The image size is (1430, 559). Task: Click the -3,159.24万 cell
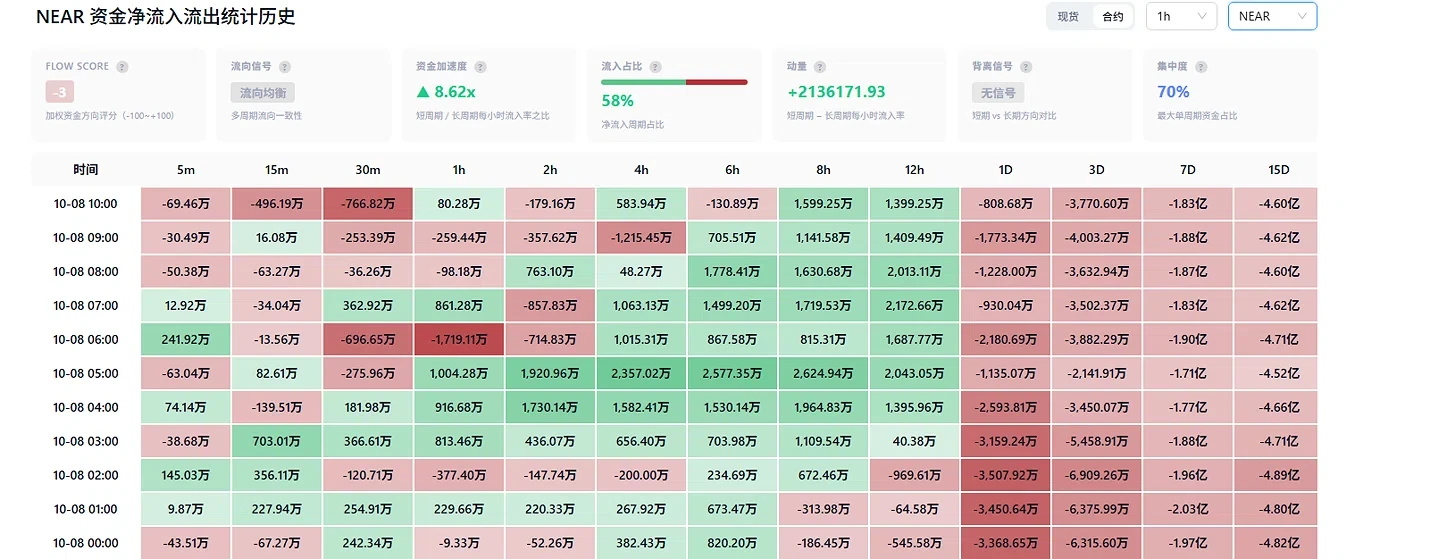pos(1006,442)
